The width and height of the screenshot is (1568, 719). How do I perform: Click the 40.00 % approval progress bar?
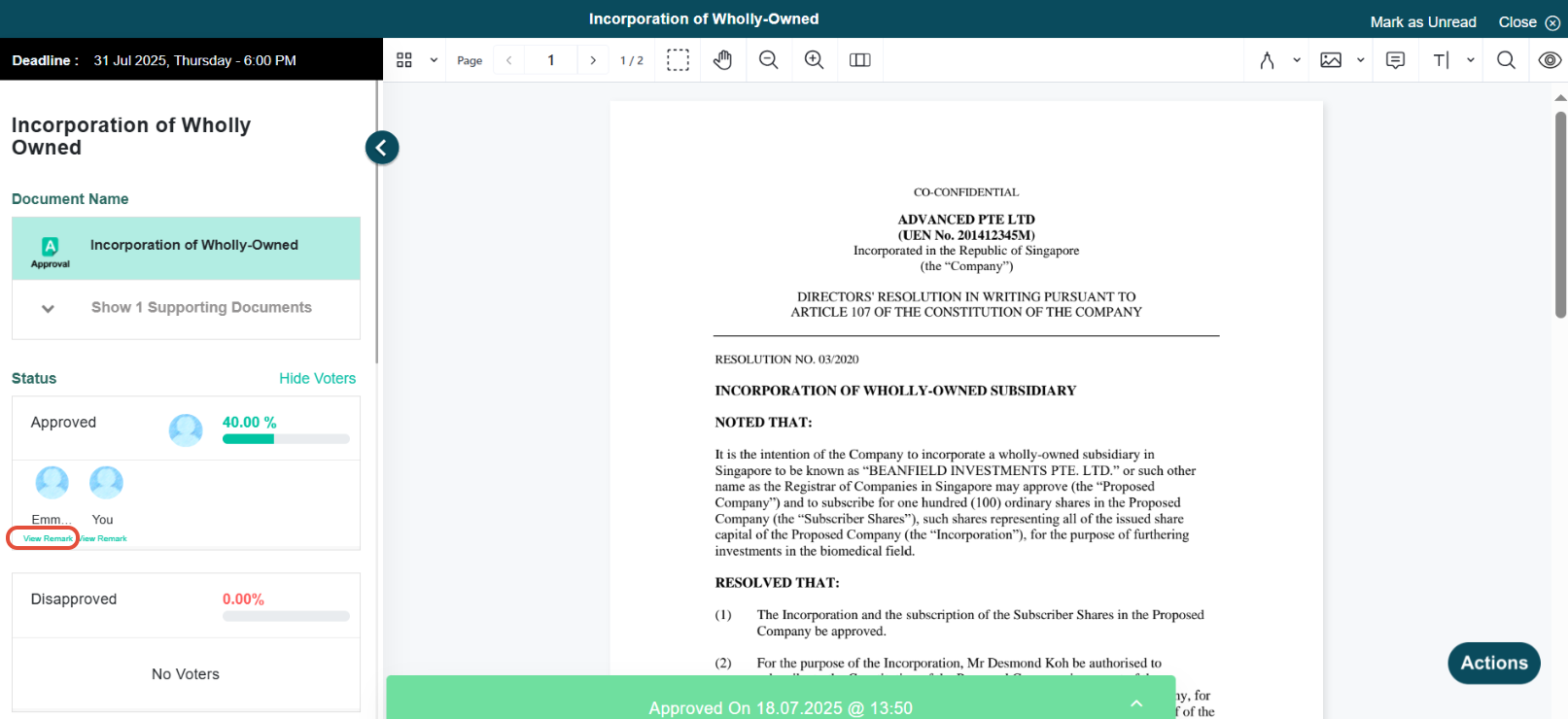click(286, 439)
